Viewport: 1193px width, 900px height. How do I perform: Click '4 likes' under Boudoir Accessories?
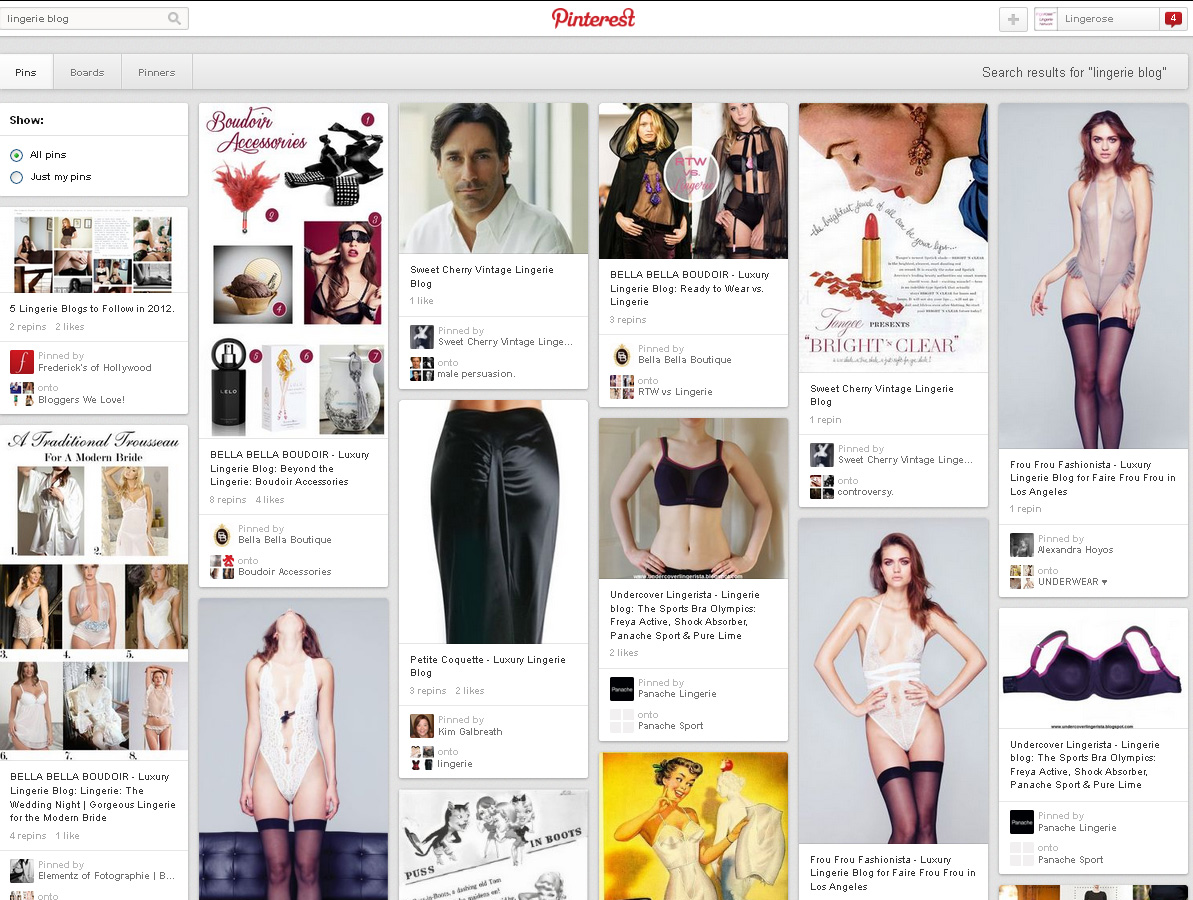pos(270,500)
